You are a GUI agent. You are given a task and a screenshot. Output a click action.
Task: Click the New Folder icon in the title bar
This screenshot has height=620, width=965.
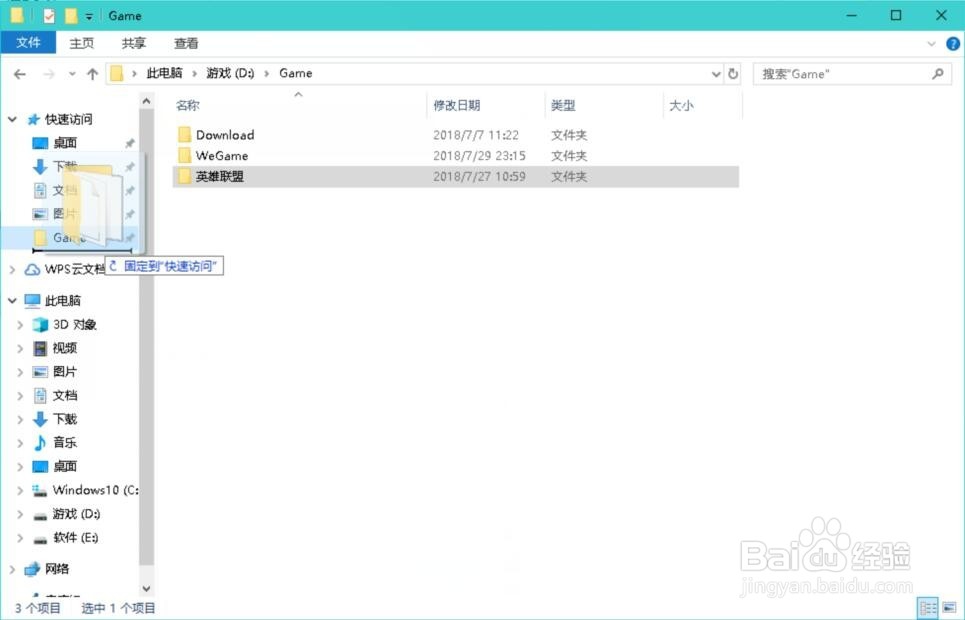pyautogui.click(x=70, y=15)
